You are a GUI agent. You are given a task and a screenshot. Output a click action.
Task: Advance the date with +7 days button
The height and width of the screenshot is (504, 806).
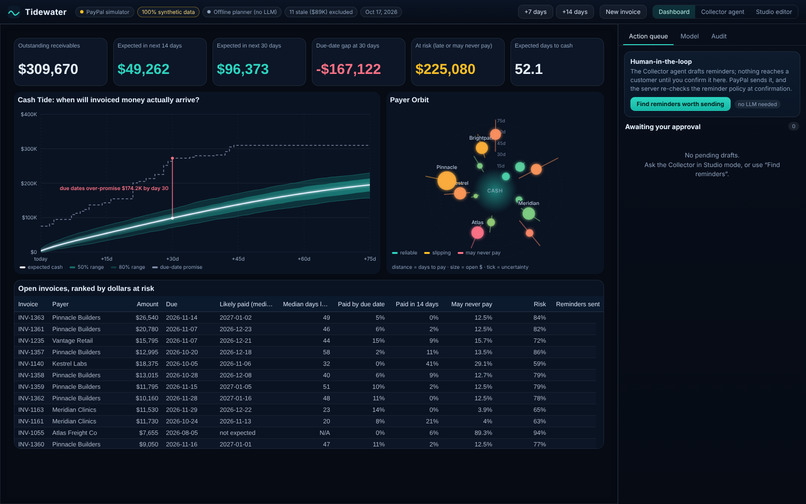[535, 12]
